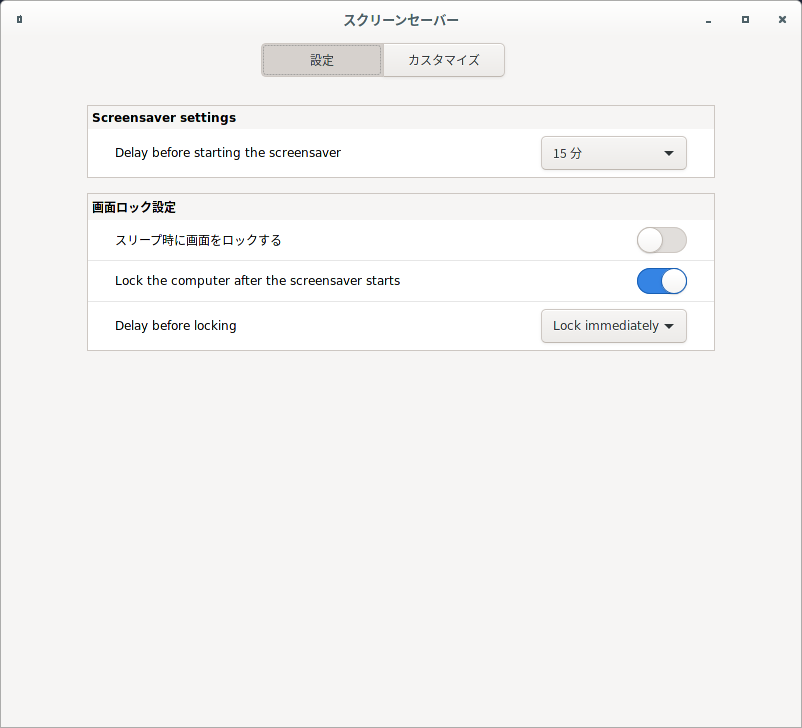Click the Delay before starting the screensaver label

228,152
